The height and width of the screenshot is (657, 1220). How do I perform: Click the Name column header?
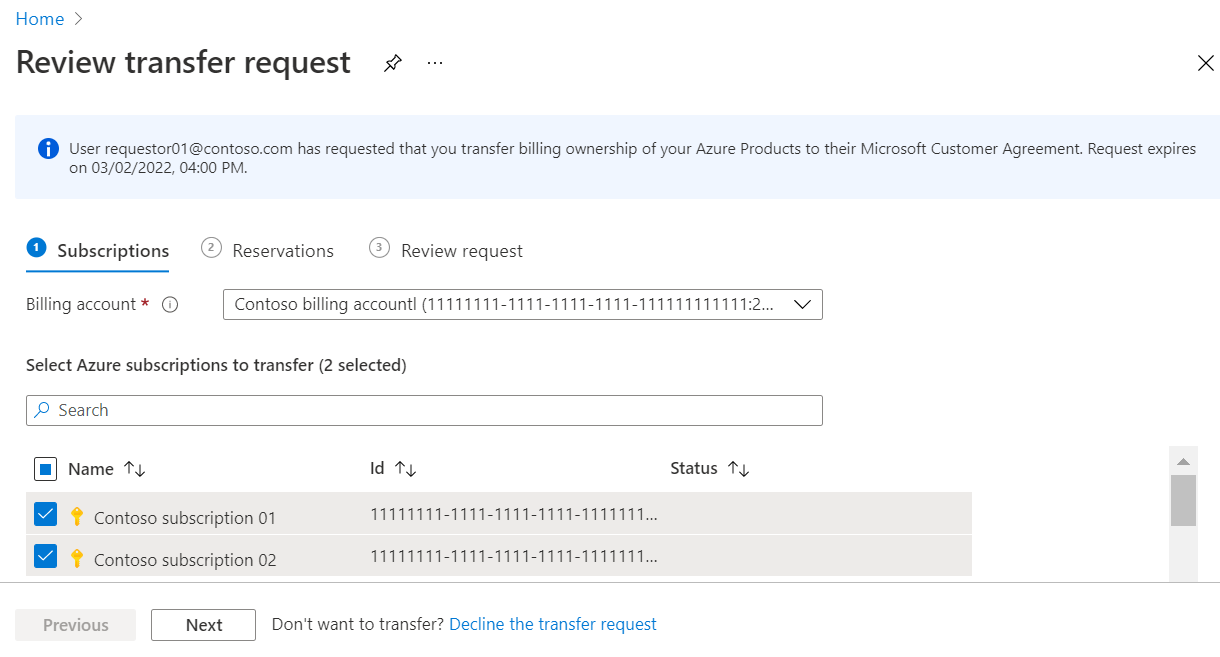coord(91,469)
